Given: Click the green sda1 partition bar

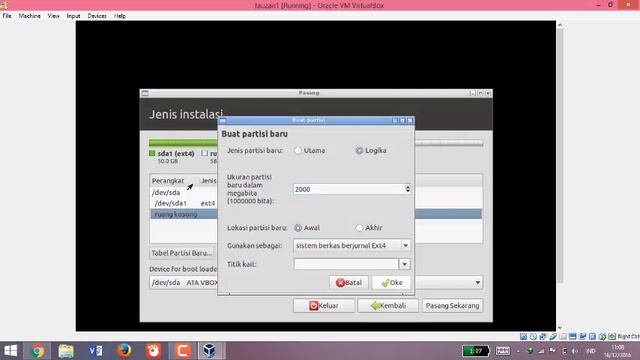Looking at the screenshot, I should (183, 143).
